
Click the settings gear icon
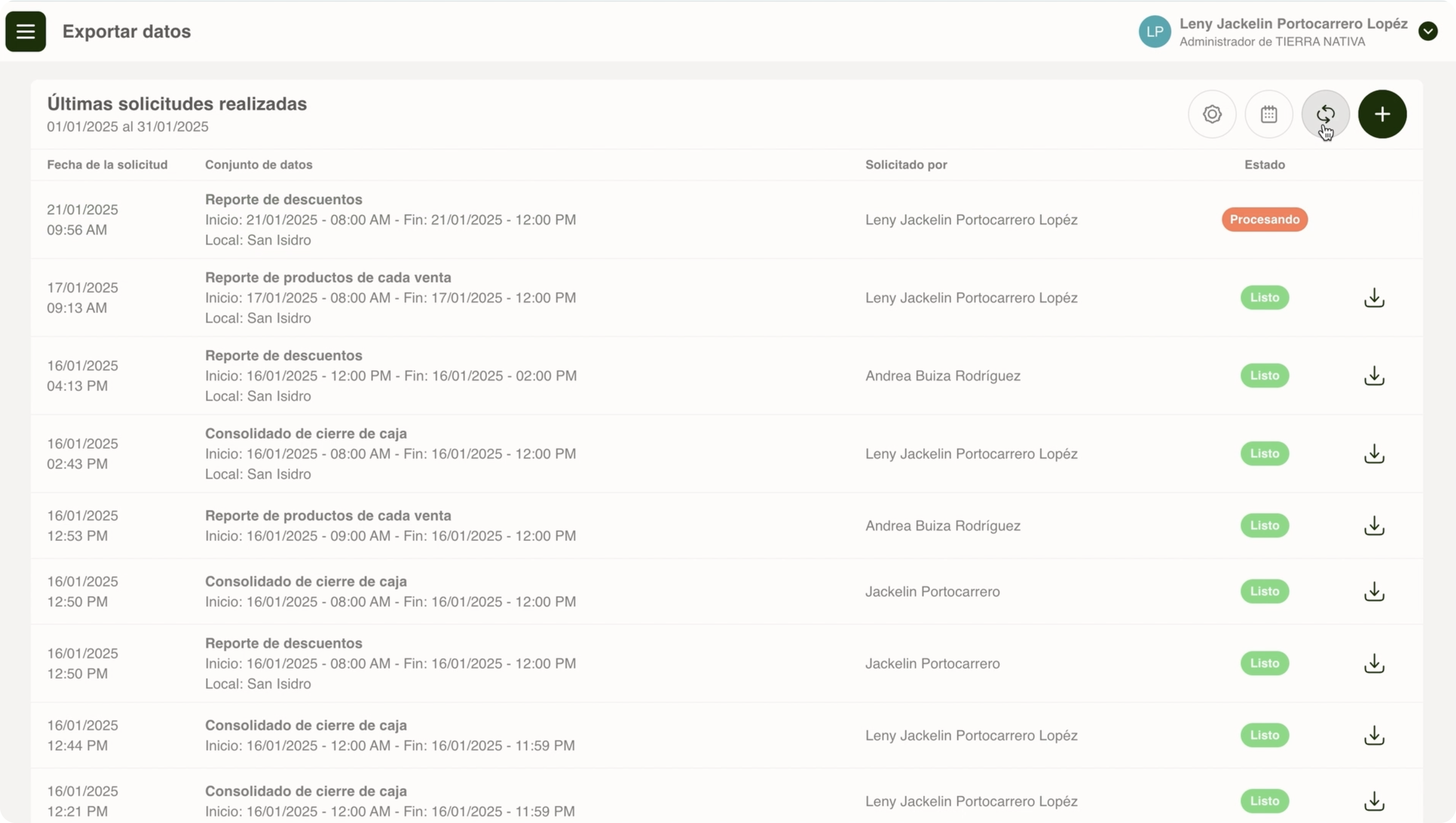[x=1212, y=114]
